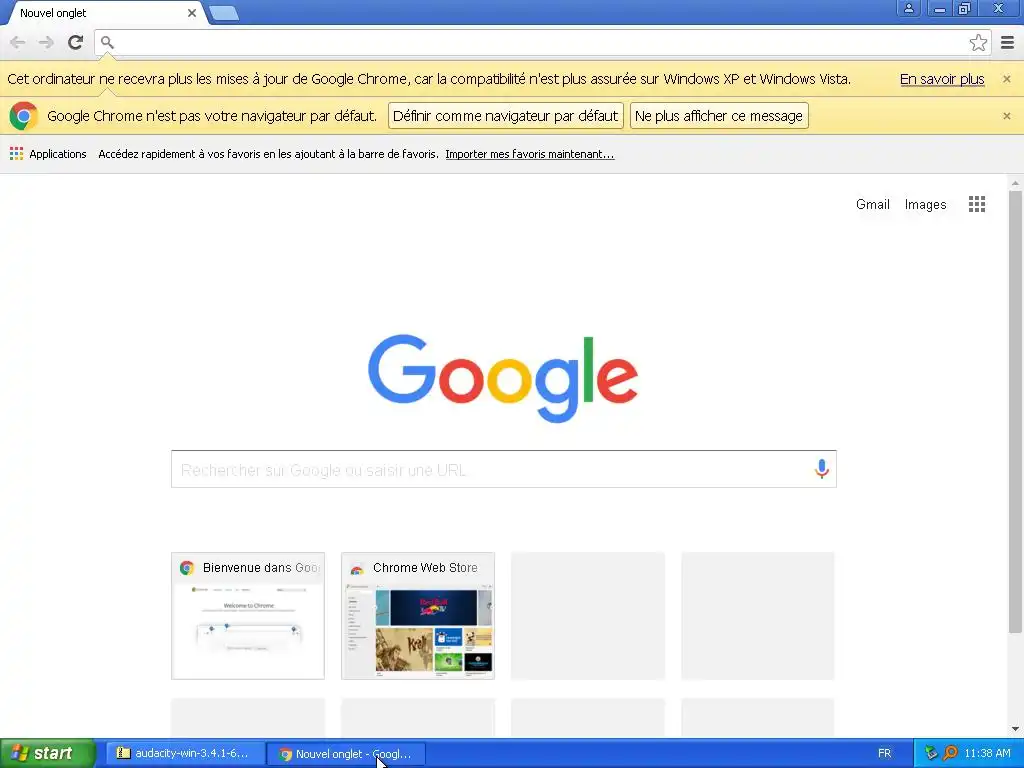1024x768 pixels.
Task: Open Google Images link
Action: coord(925,204)
